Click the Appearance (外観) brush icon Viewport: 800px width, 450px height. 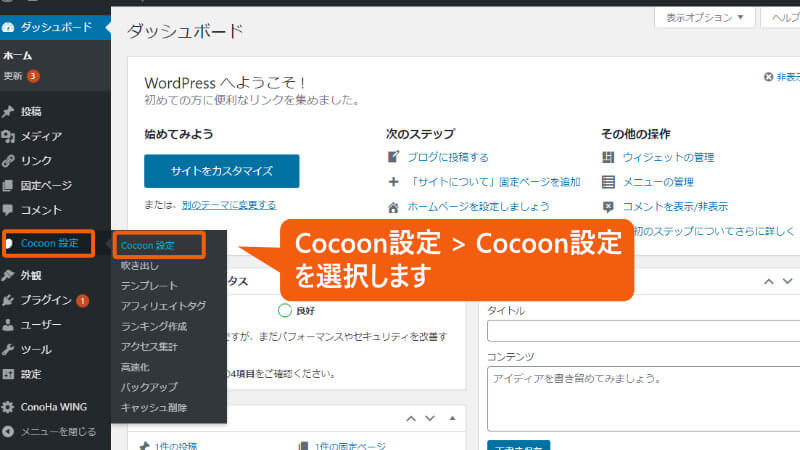8,276
